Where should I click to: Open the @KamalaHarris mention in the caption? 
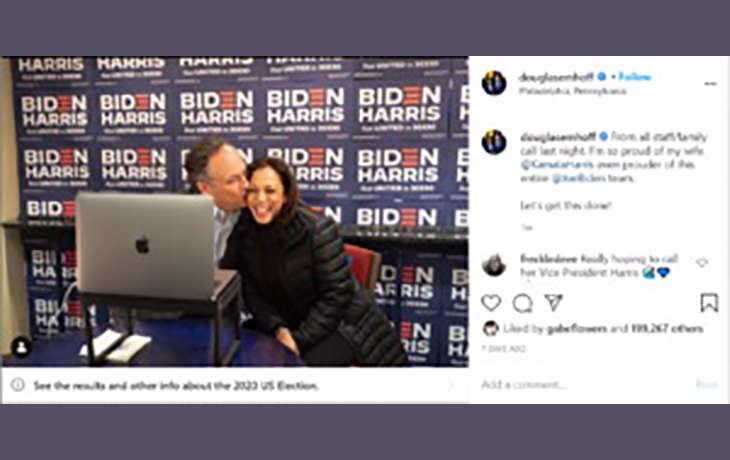coord(557,164)
